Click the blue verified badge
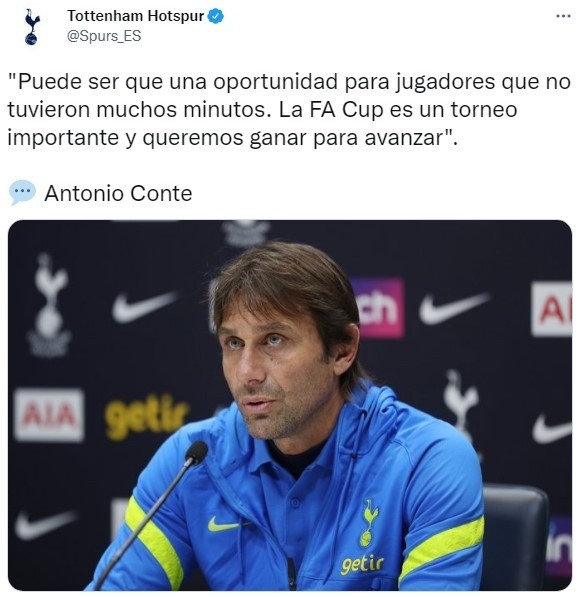This screenshot has height=597, width=579. point(216,16)
